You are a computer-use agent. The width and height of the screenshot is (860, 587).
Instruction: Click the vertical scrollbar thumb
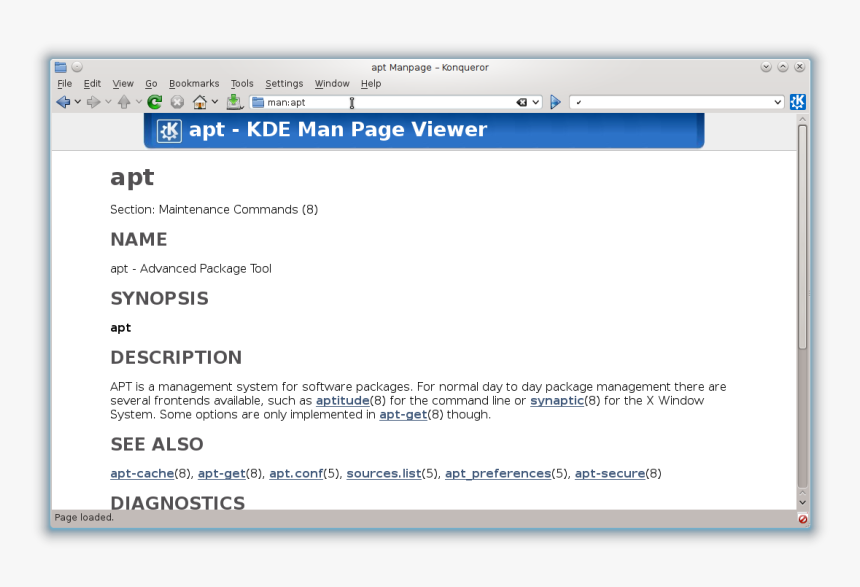(802, 237)
